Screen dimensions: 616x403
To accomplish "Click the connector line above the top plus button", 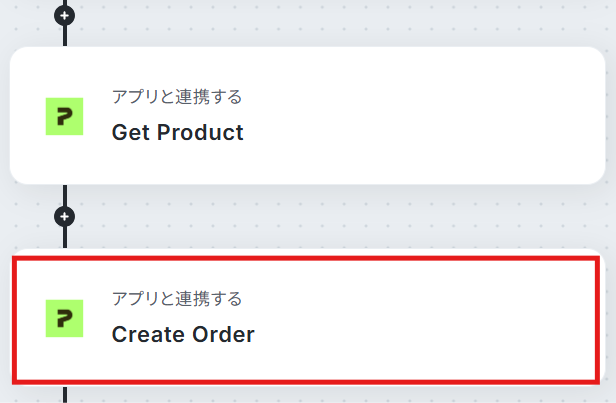I will click(x=65, y=3).
